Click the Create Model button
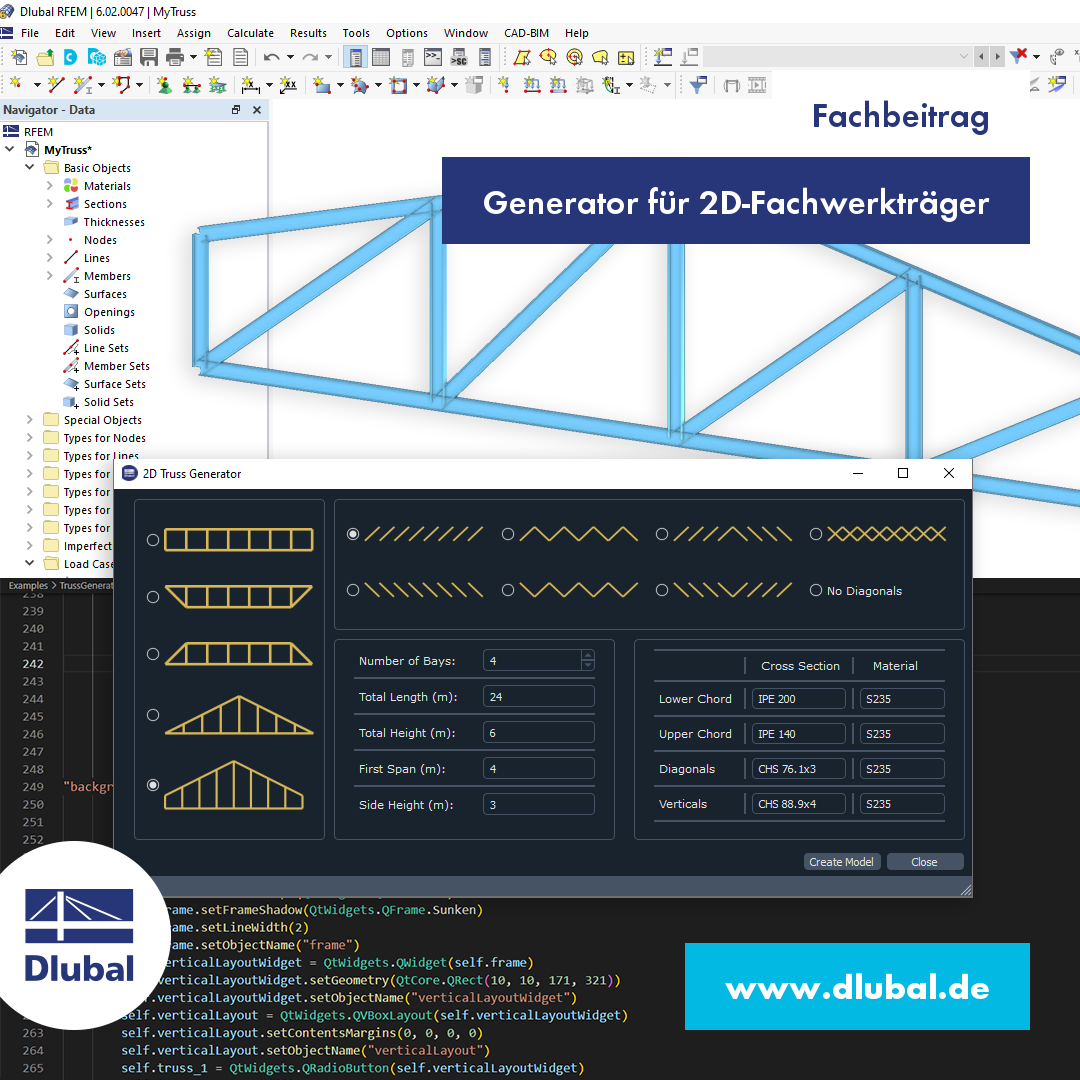The image size is (1080, 1080). click(842, 862)
